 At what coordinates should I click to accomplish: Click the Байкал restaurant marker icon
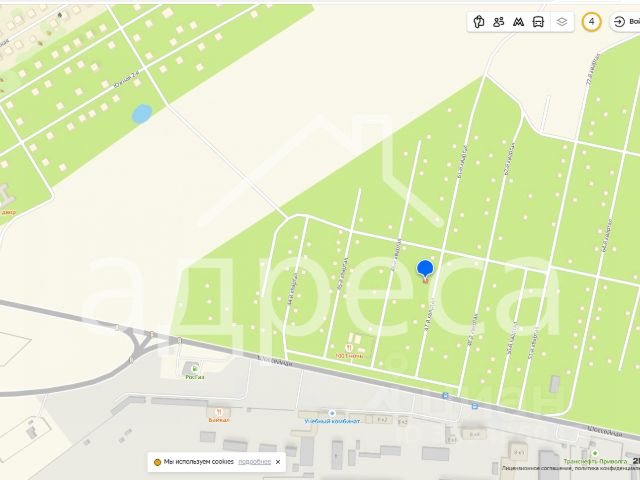click(219, 412)
